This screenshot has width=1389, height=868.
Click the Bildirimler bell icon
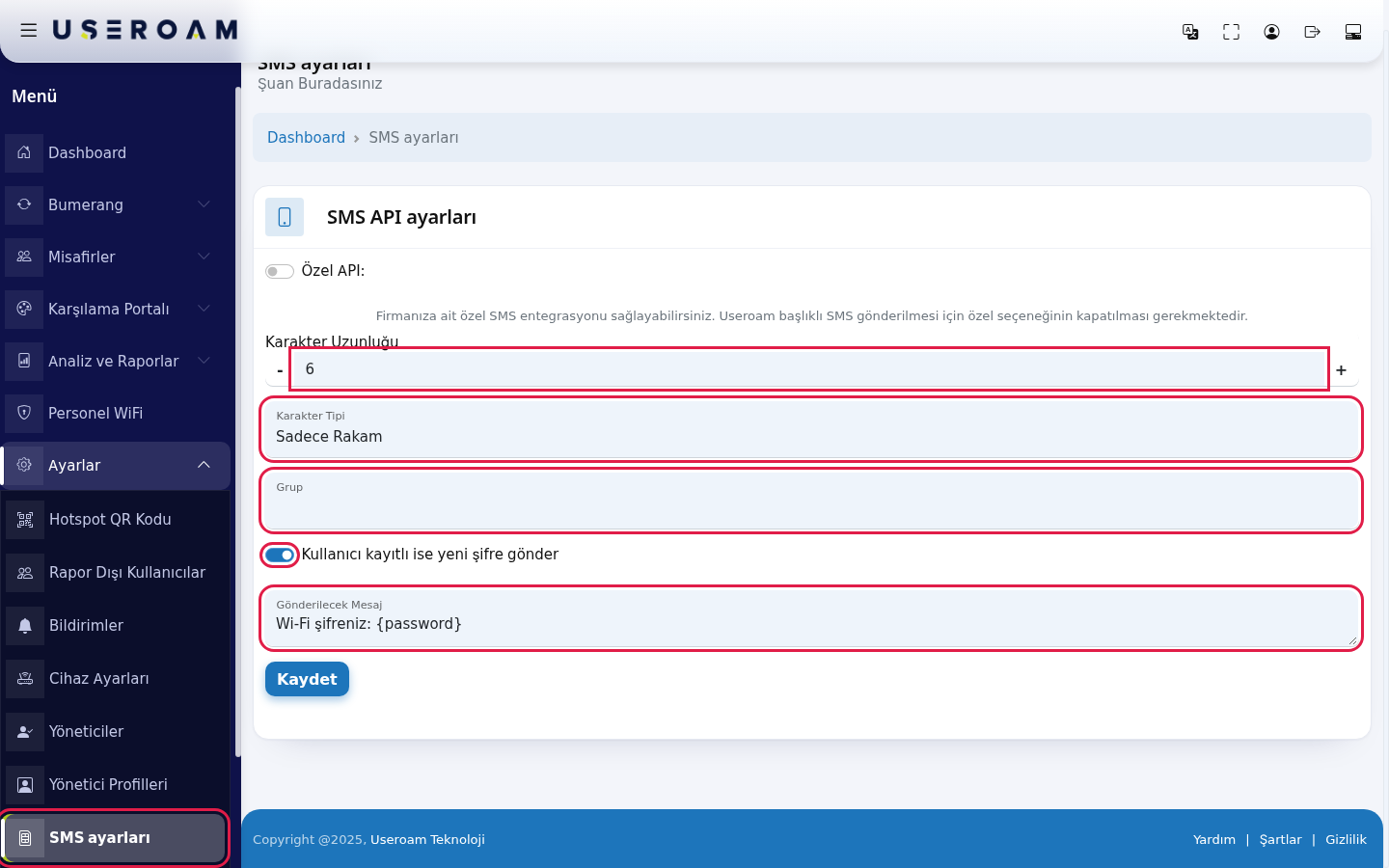25,626
